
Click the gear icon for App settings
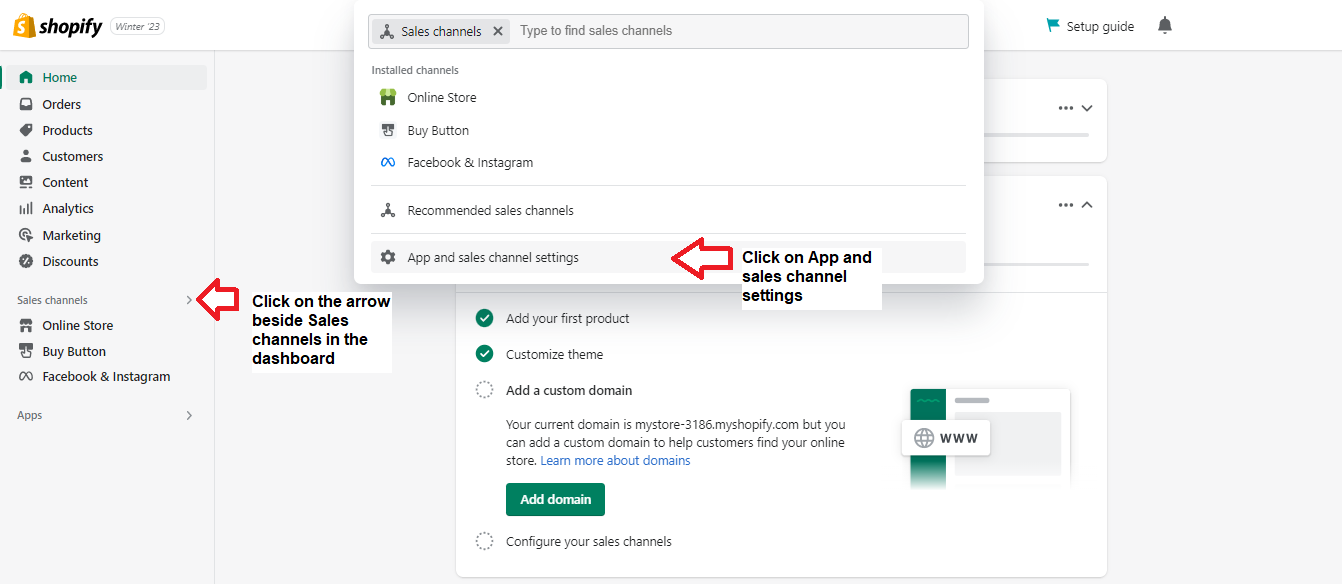coord(388,257)
